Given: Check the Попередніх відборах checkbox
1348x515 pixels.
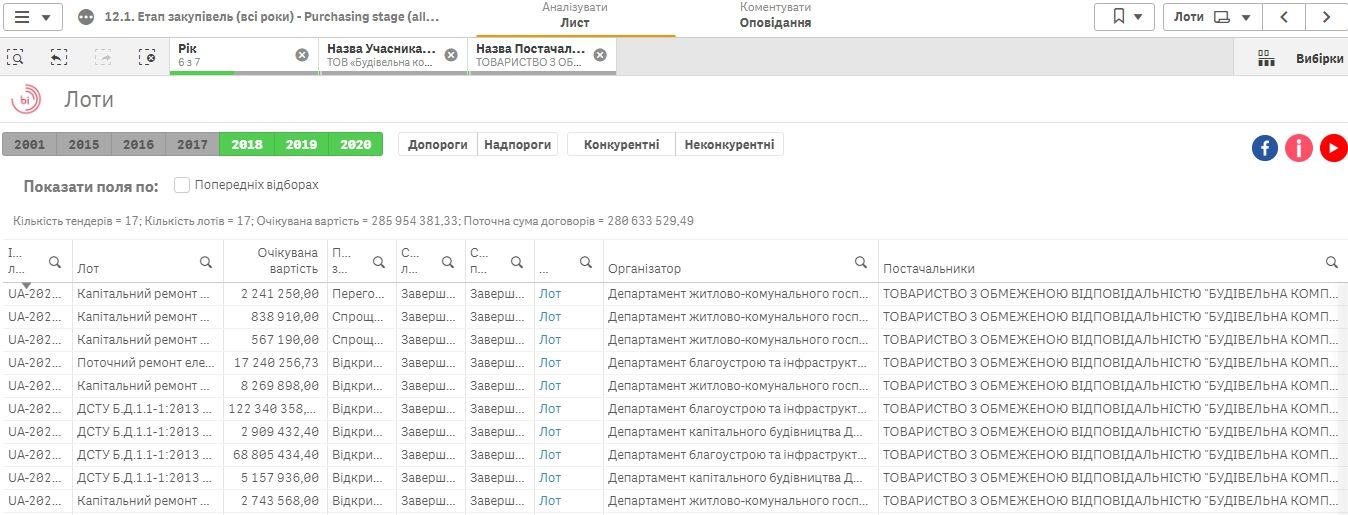Looking at the screenshot, I should click(182, 185).
